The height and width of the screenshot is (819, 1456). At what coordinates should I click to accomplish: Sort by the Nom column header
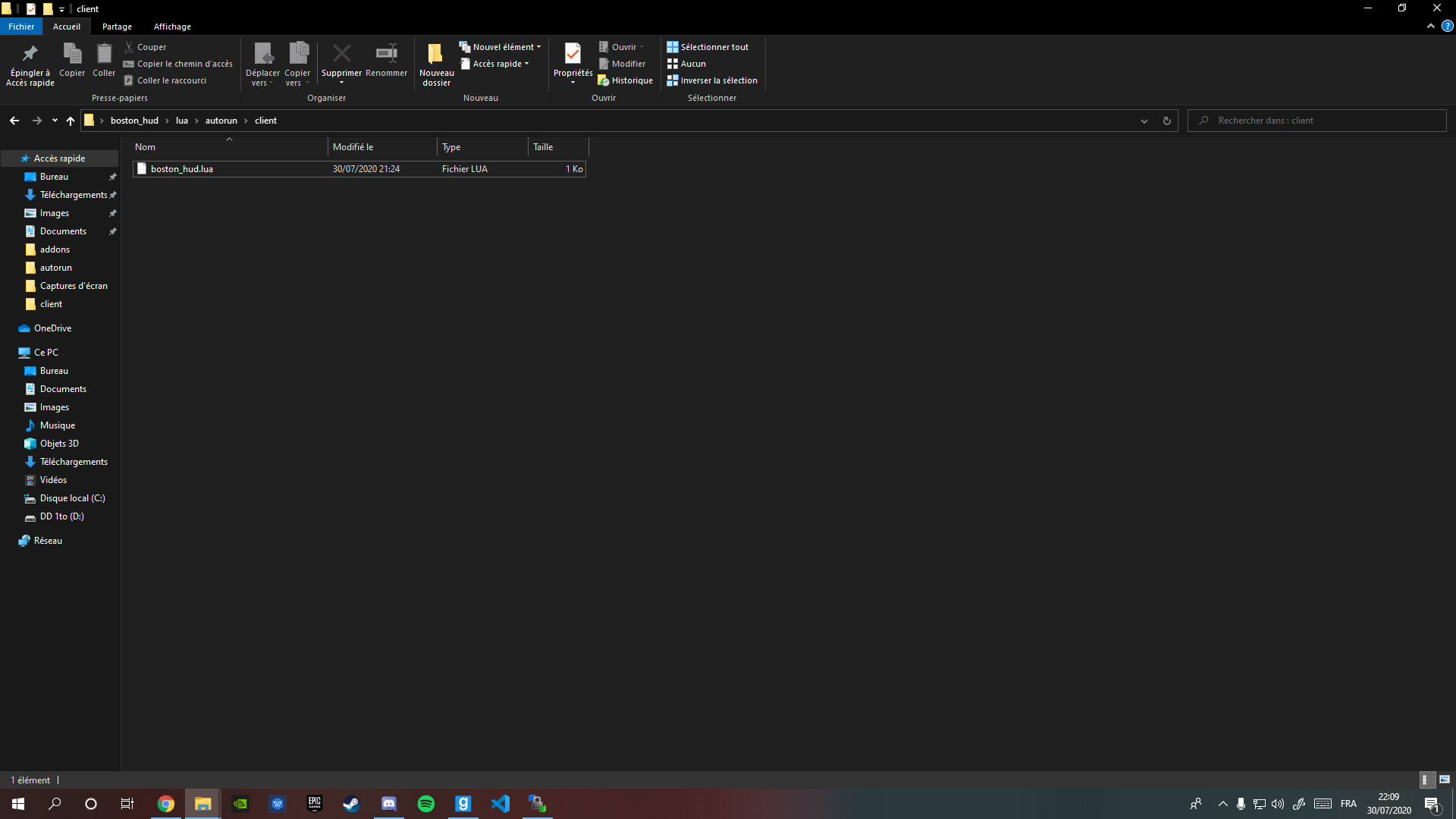click(x=229, y=147)
